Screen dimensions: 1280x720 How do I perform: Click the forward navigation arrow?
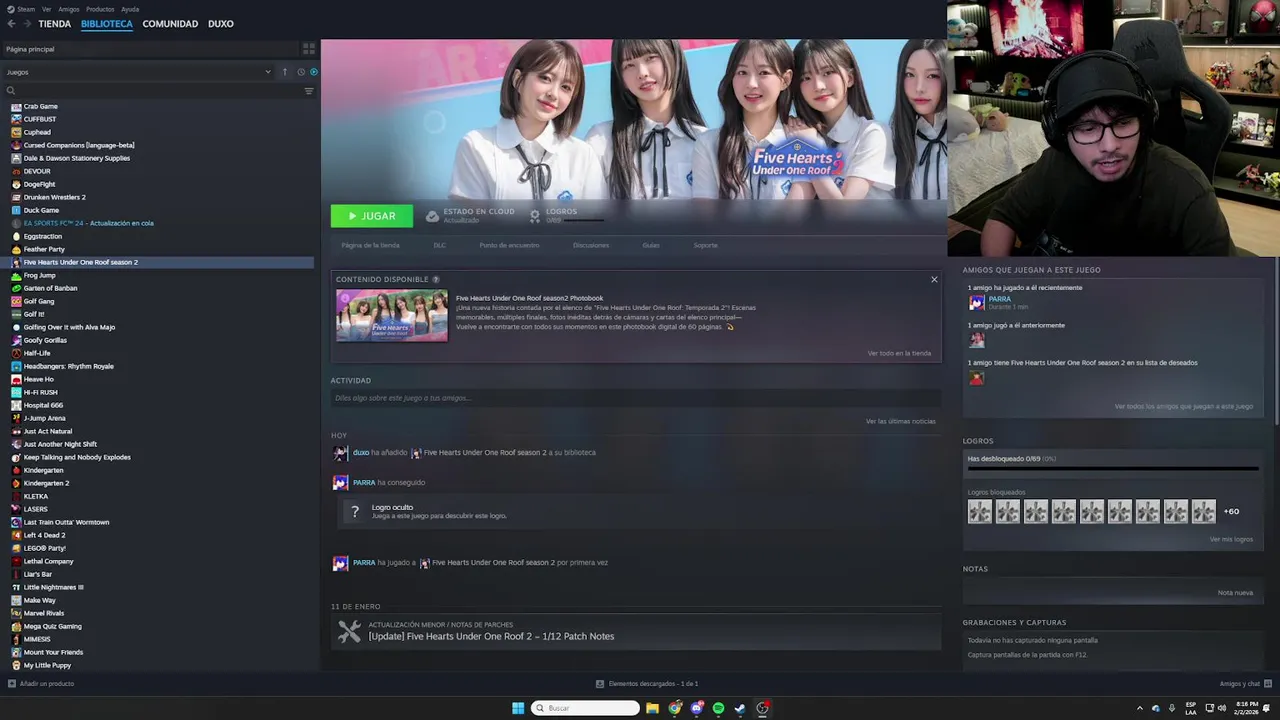(x=26, y=24)
